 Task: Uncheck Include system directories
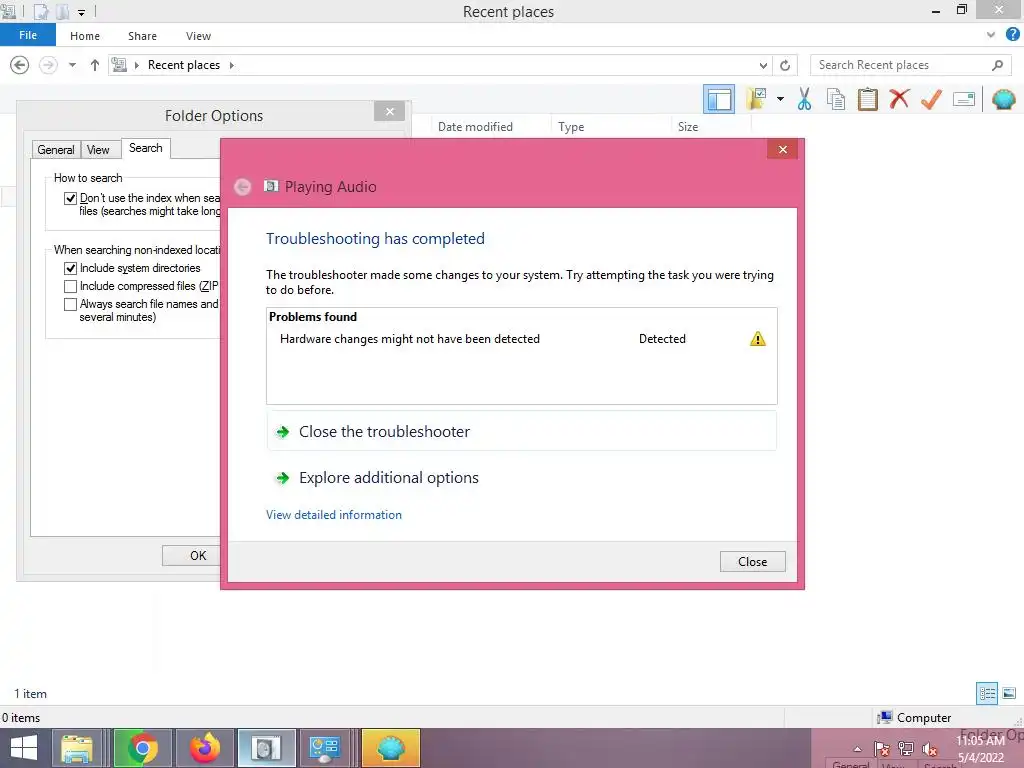coord(71,268)
